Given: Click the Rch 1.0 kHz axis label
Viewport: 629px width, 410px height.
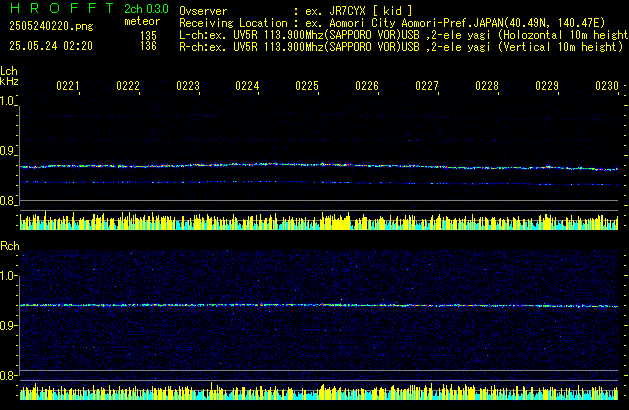Looking at the screenshot, I should pyautogui.click(x=7, y=276).
